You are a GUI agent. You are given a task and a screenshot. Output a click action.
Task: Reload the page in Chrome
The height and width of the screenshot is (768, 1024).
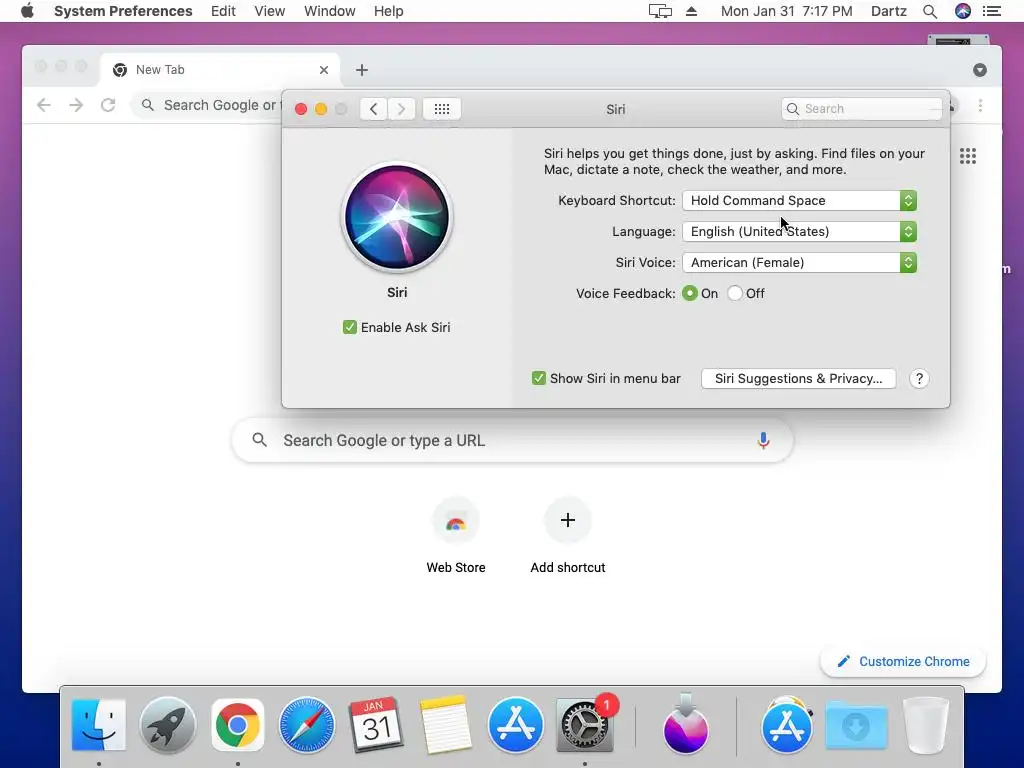click(108, 105)
